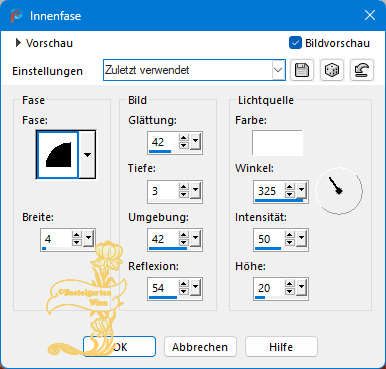
Task: Open the Fase bevel shape dropdown arrow
Action: coord(87,155)
